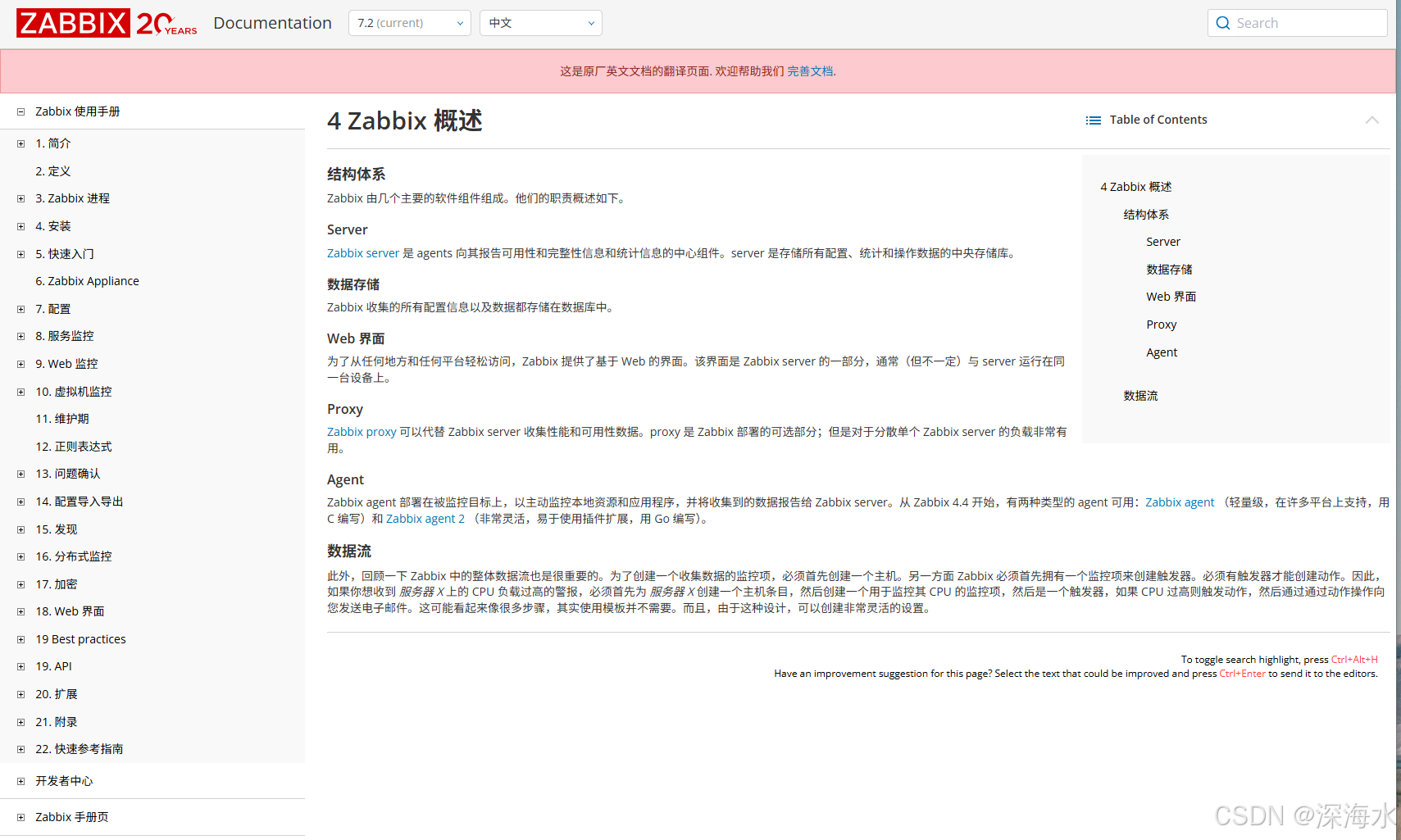Expand the 16. 分布式监控 node
This screenshot has height=840, width=1401.
click(21, 556)
